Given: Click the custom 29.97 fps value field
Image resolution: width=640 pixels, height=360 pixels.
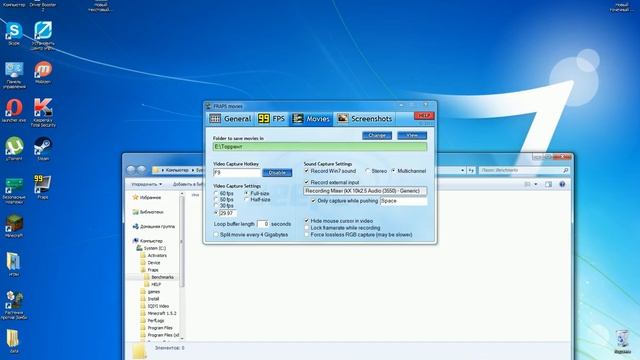Looking at the screenshot, I should coord(228,213).
